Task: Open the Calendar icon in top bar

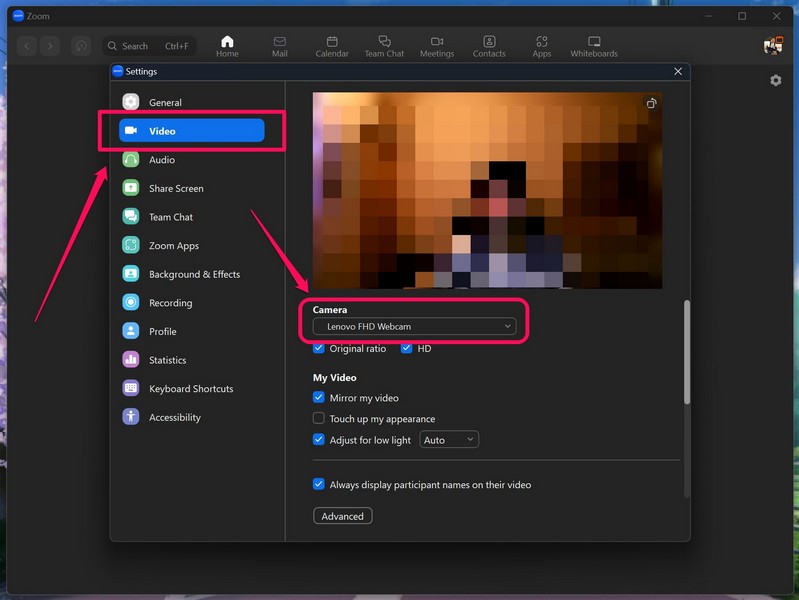Action: pos(331,46)
